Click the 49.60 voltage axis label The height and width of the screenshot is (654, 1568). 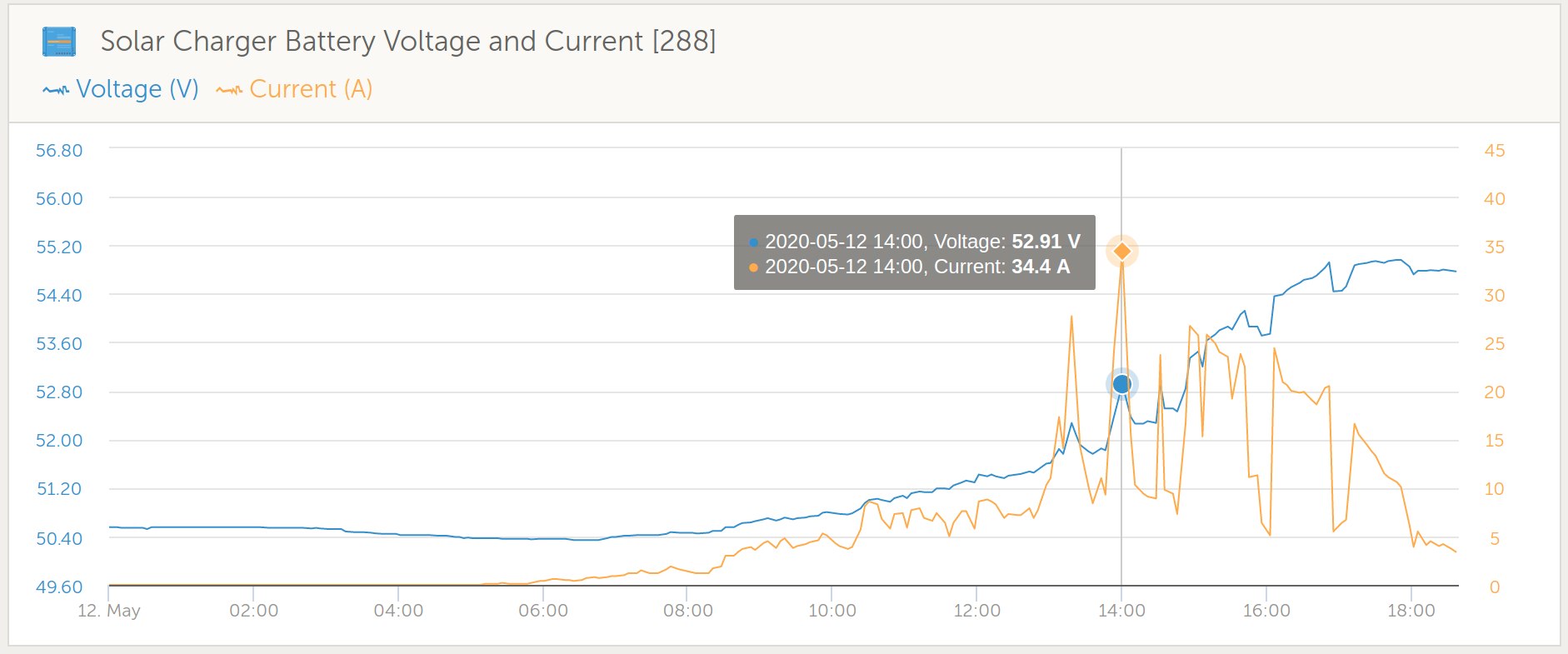[x=59, y=587]
